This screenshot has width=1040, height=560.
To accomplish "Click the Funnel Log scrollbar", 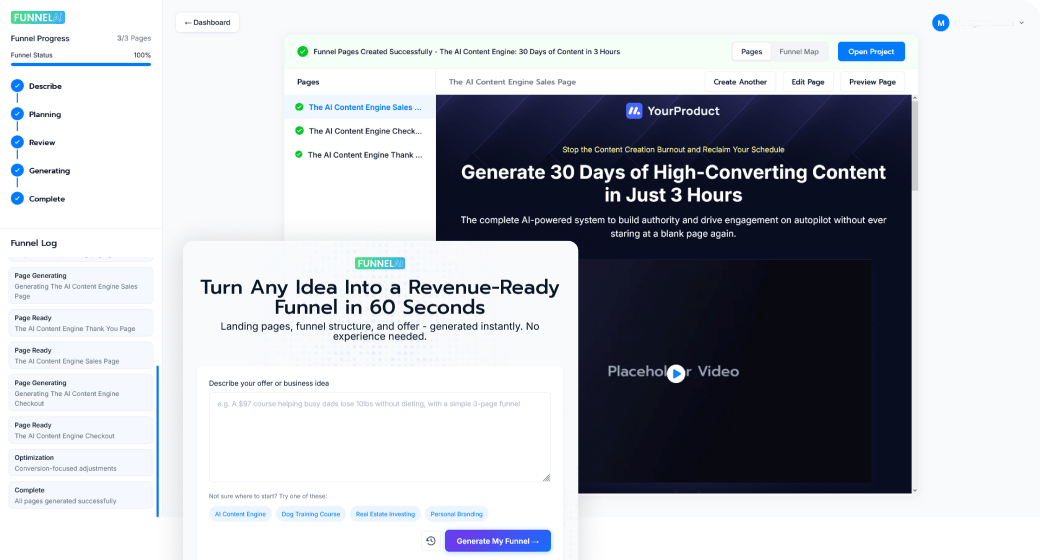I will tap(157, 441).
